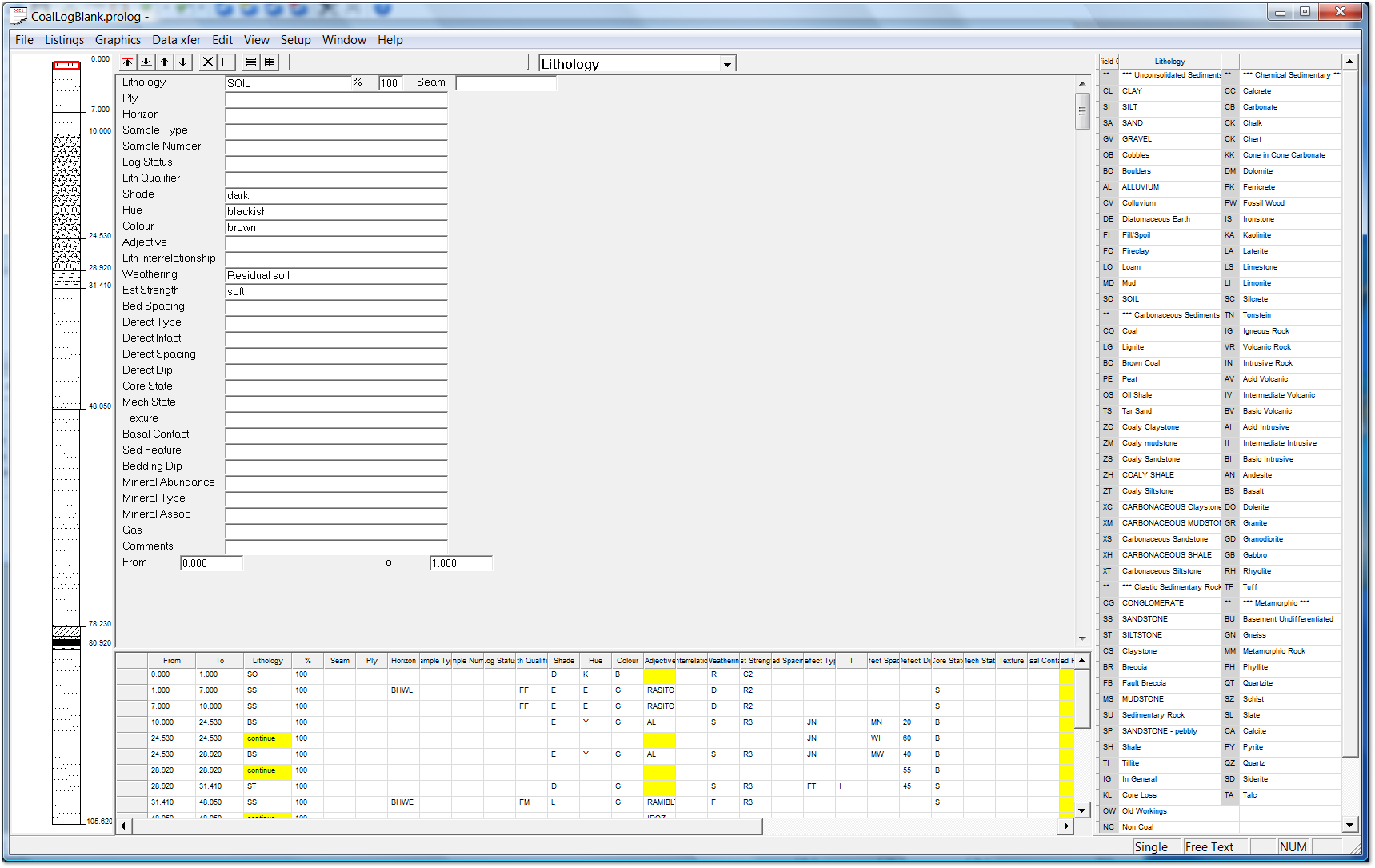The image size is (1375, 868).
Task: Click the Lithology column header in grid
Action: 267,661
